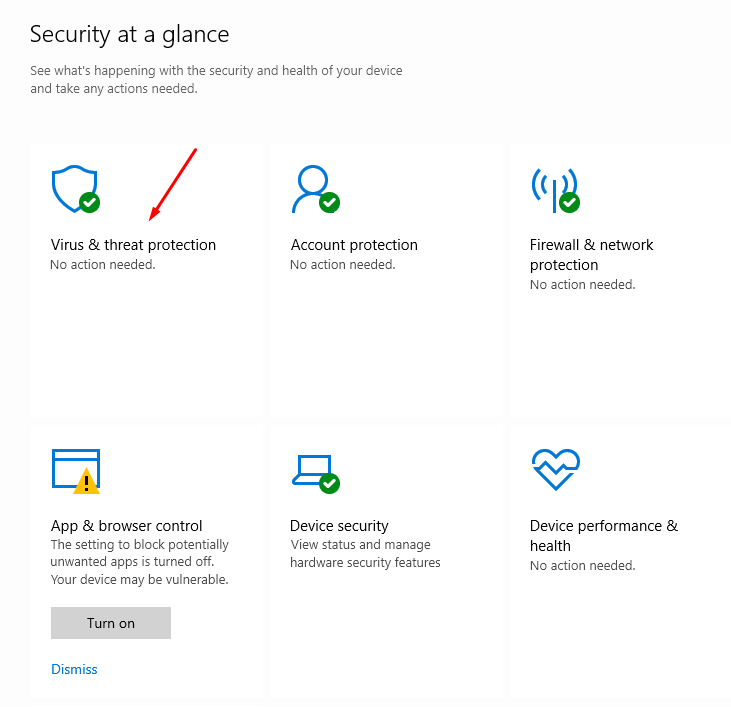Viewport: 731px width, 707px height.
Task: Click the 'Security at a glance' heading
Action: click(x=130, y=35)
